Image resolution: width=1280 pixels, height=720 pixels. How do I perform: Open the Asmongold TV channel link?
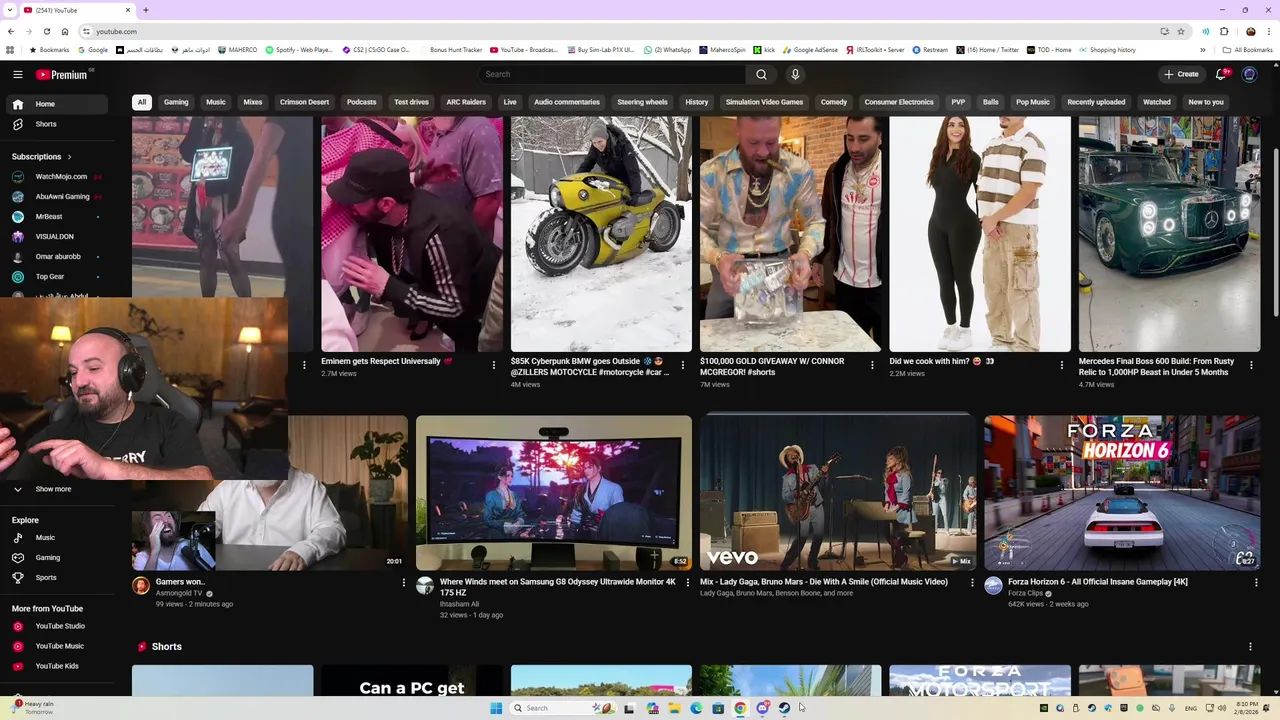[x=179, y=593]
